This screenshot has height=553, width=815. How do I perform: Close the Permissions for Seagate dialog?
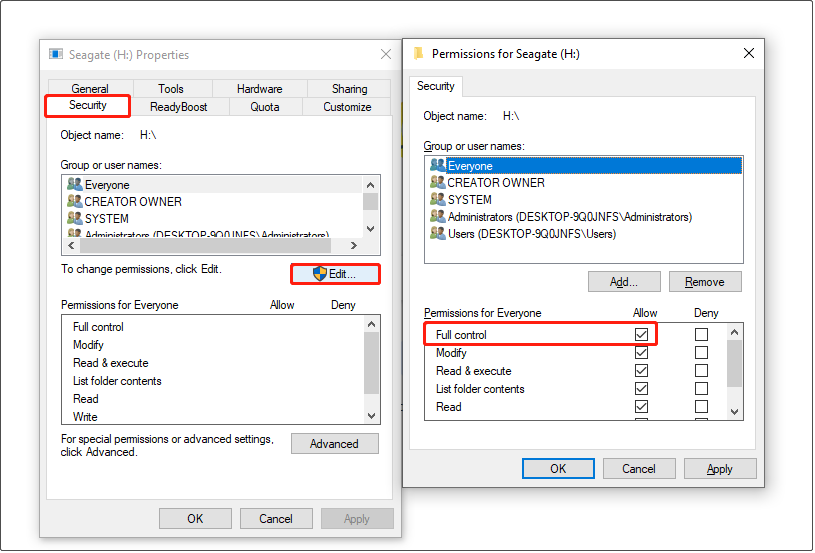(748, 53)
